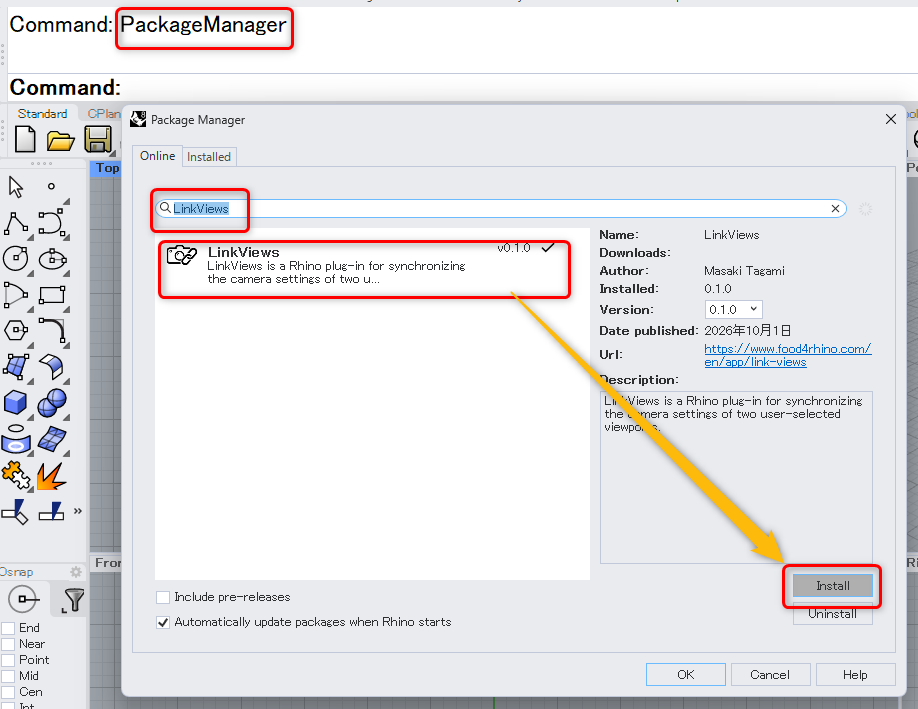Select the blue Box solid tool

(16, 403)
